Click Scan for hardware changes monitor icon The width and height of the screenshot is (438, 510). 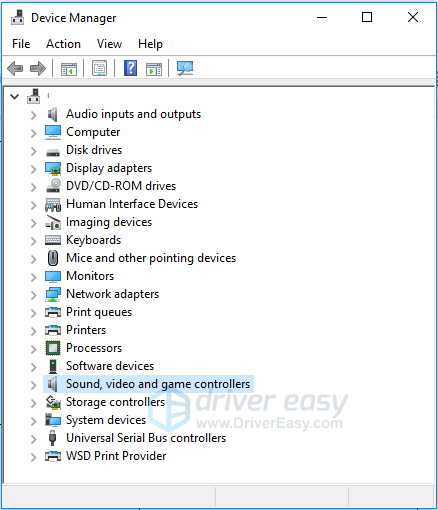point(185,68)
